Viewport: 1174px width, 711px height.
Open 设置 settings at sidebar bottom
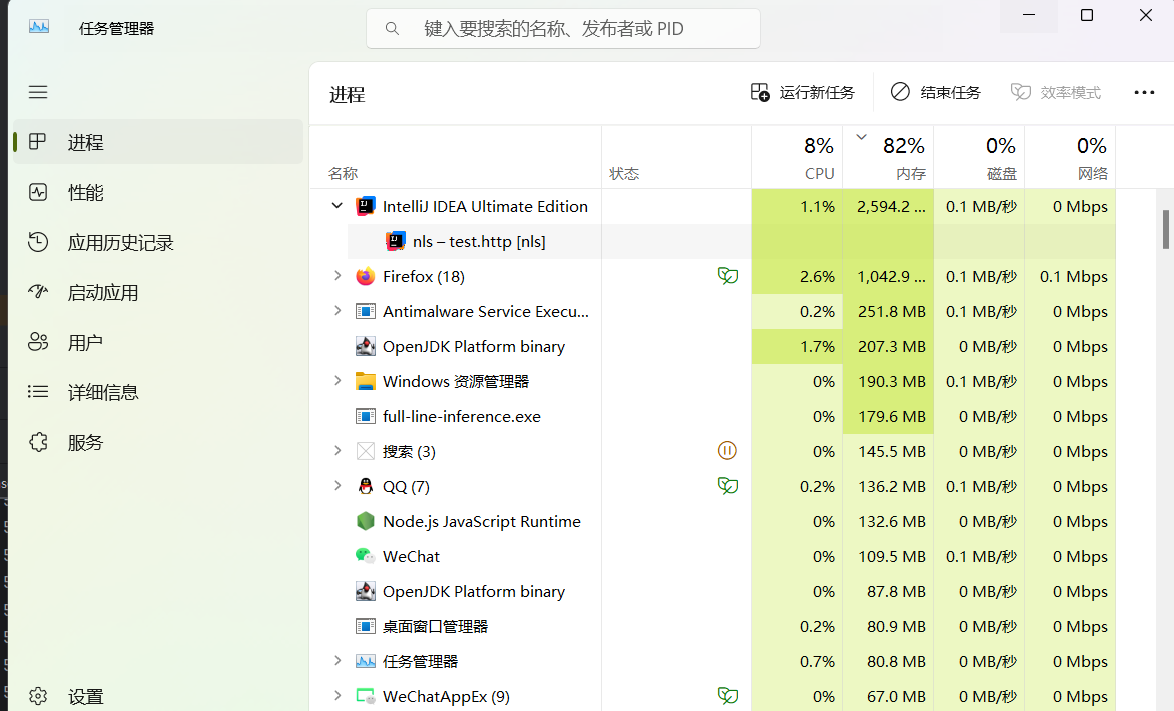(158, 696)
